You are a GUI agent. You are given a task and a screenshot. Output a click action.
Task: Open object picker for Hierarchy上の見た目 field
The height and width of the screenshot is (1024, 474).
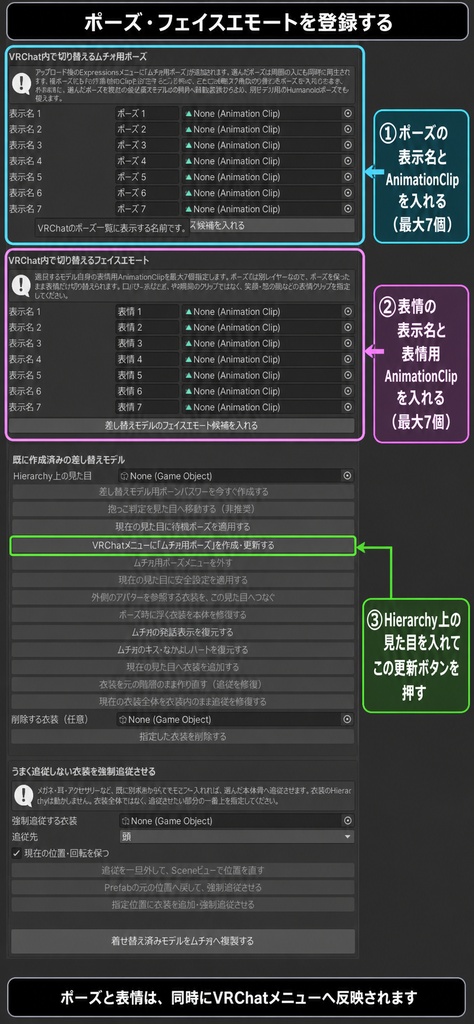pyautogui.click(x=347, y=476)
